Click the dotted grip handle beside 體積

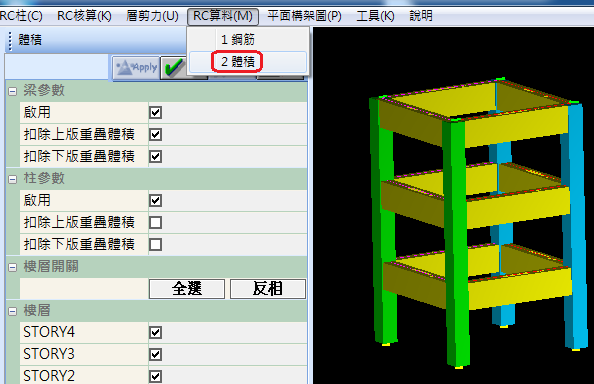click(10, 41)
